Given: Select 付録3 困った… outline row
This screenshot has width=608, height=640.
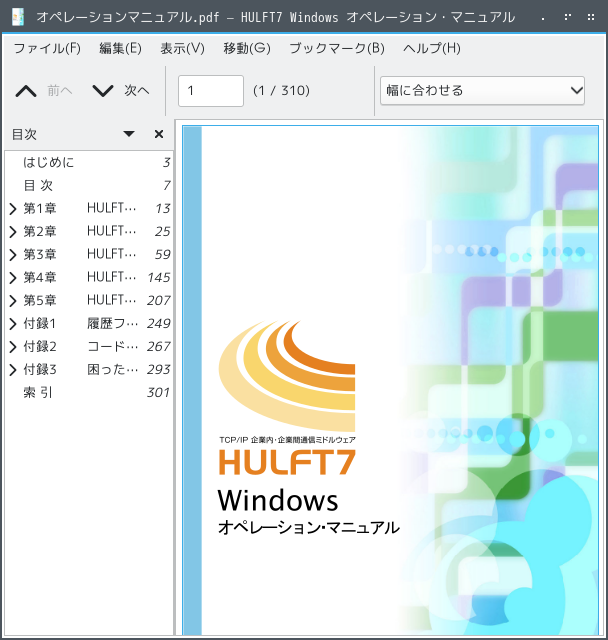Looking at the screenshot, I should pyautogui.click(x=89, y=369).
